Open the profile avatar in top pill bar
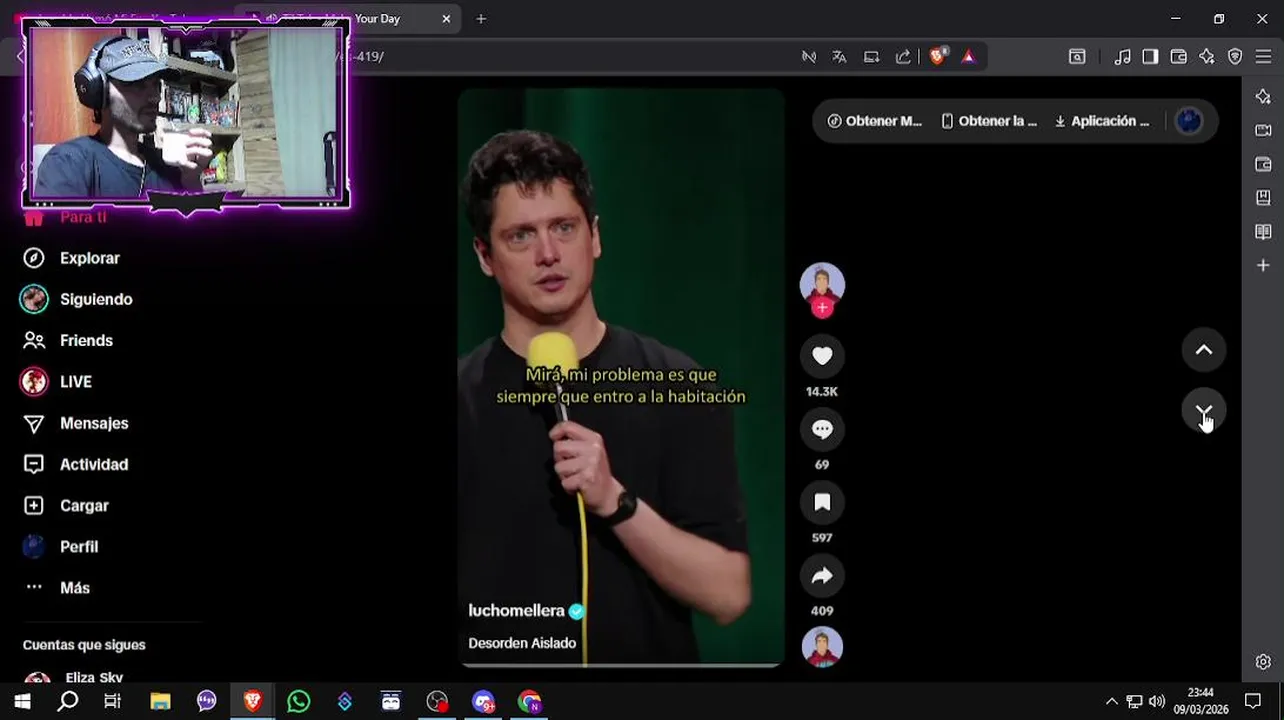Viewport: 1284px width, 720px height. tap(1189, 121)
